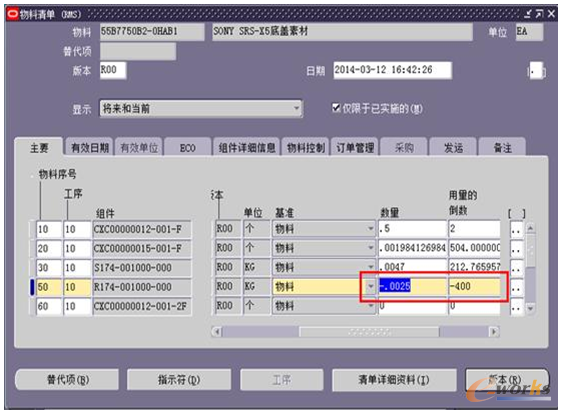
Task: Open the 组件详细信息 tab
Action: point(247,147)
